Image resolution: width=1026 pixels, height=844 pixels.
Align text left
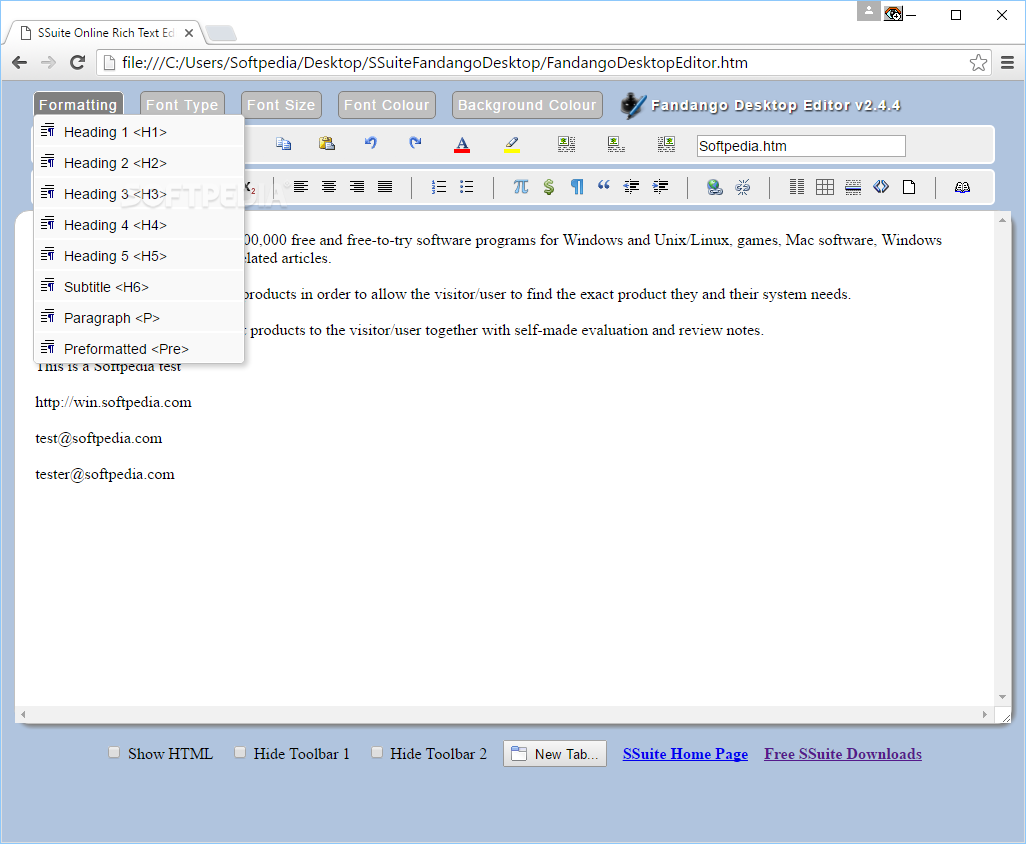(301, 187)
